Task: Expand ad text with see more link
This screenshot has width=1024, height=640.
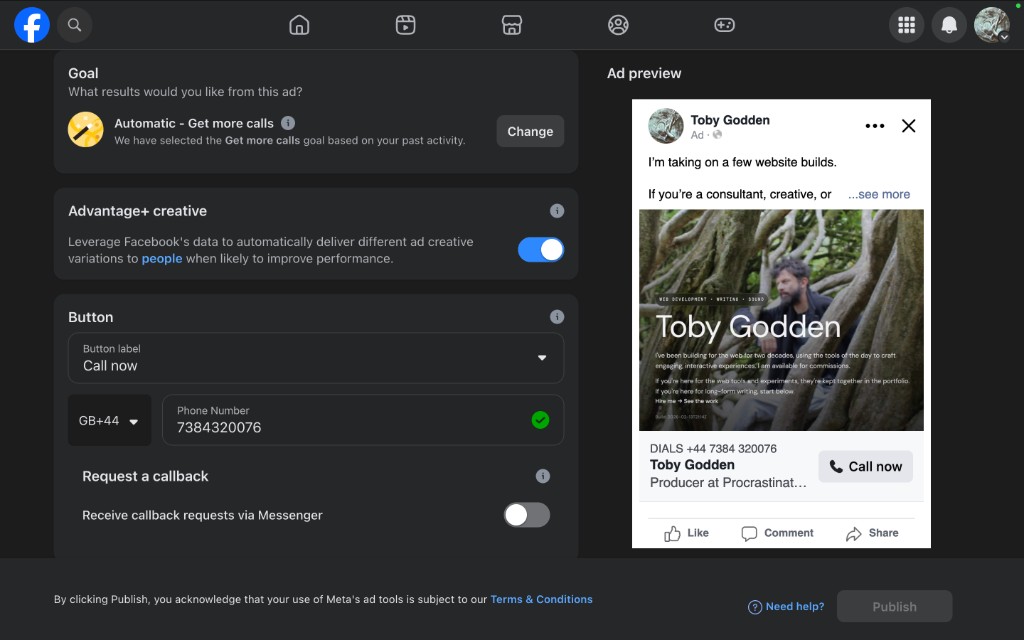Action: [879, 195]
